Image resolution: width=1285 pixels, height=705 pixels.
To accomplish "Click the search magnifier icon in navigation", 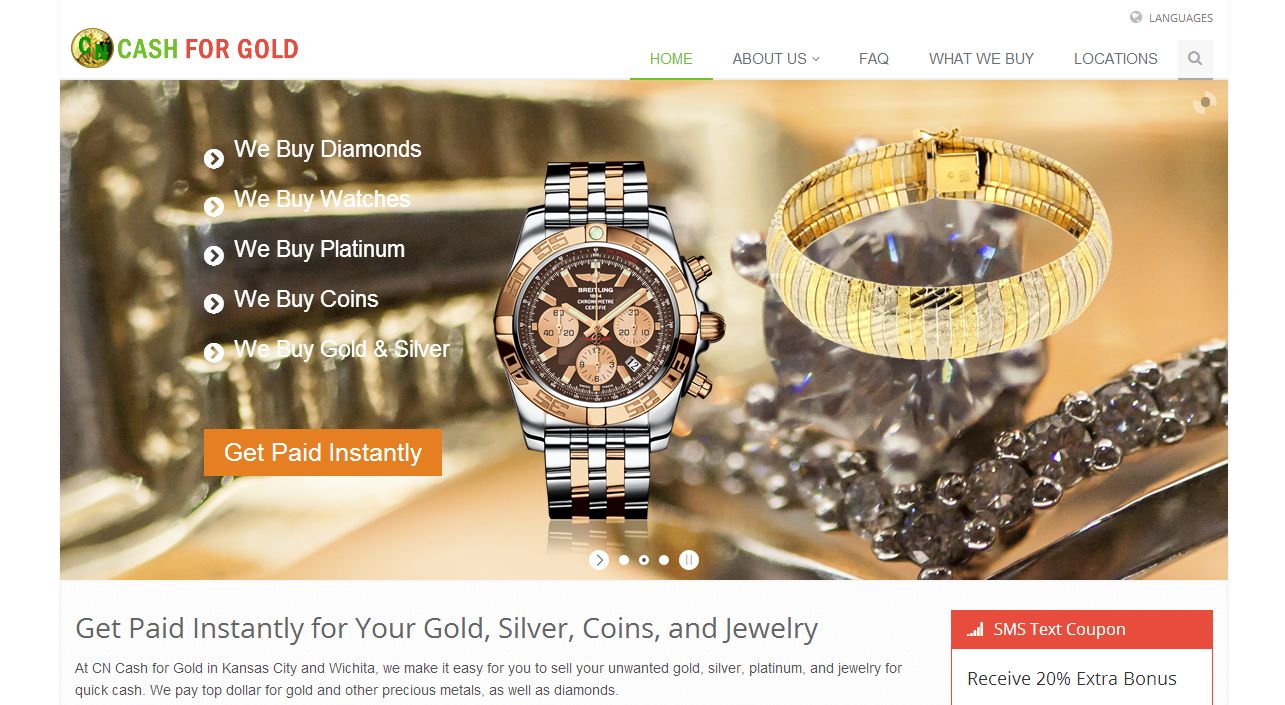I will [x=1195, y=59].
